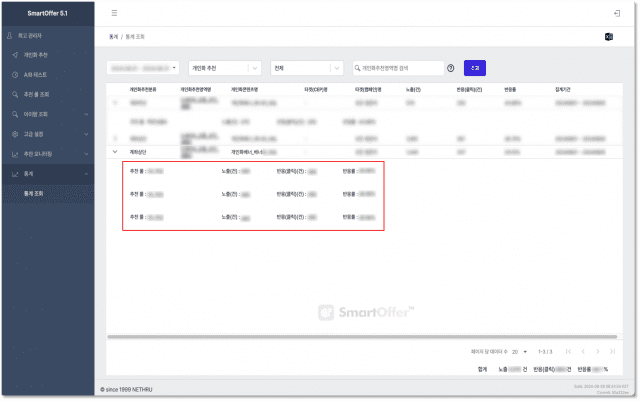
Task: Open the 개인화 추천 type dropdown
Action: (x=223, y=68)
